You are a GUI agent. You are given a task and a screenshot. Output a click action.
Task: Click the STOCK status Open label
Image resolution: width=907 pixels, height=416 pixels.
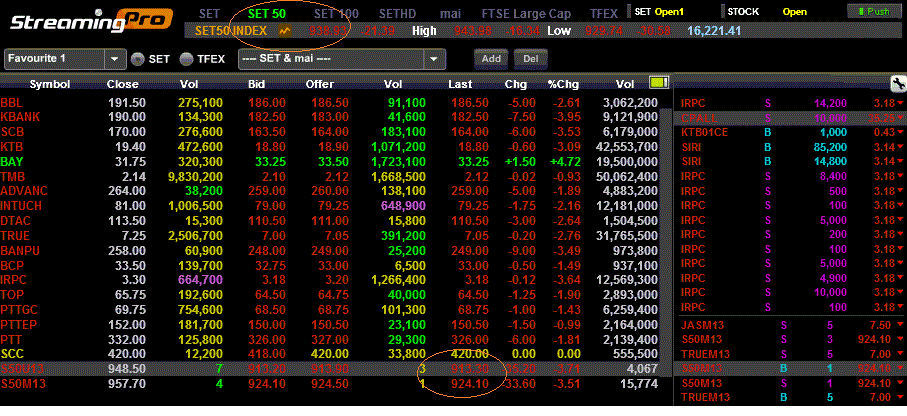[x=794, y=11]
